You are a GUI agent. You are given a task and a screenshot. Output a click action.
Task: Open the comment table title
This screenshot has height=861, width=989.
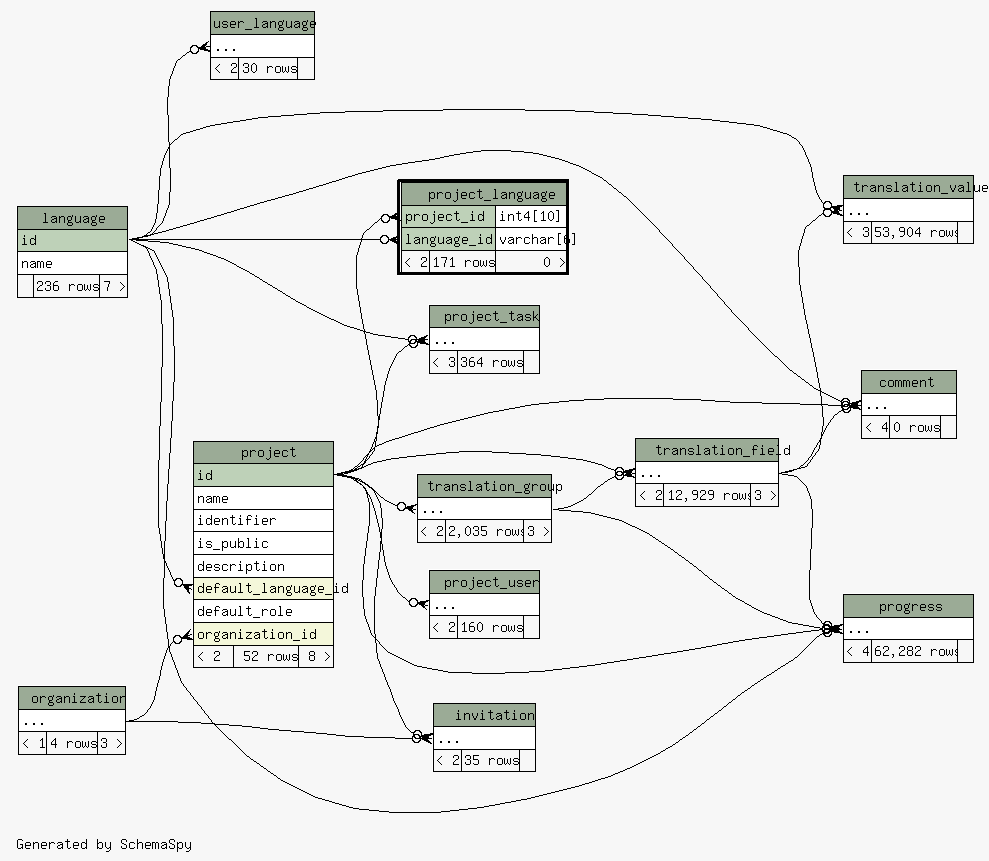coord(908,382)
